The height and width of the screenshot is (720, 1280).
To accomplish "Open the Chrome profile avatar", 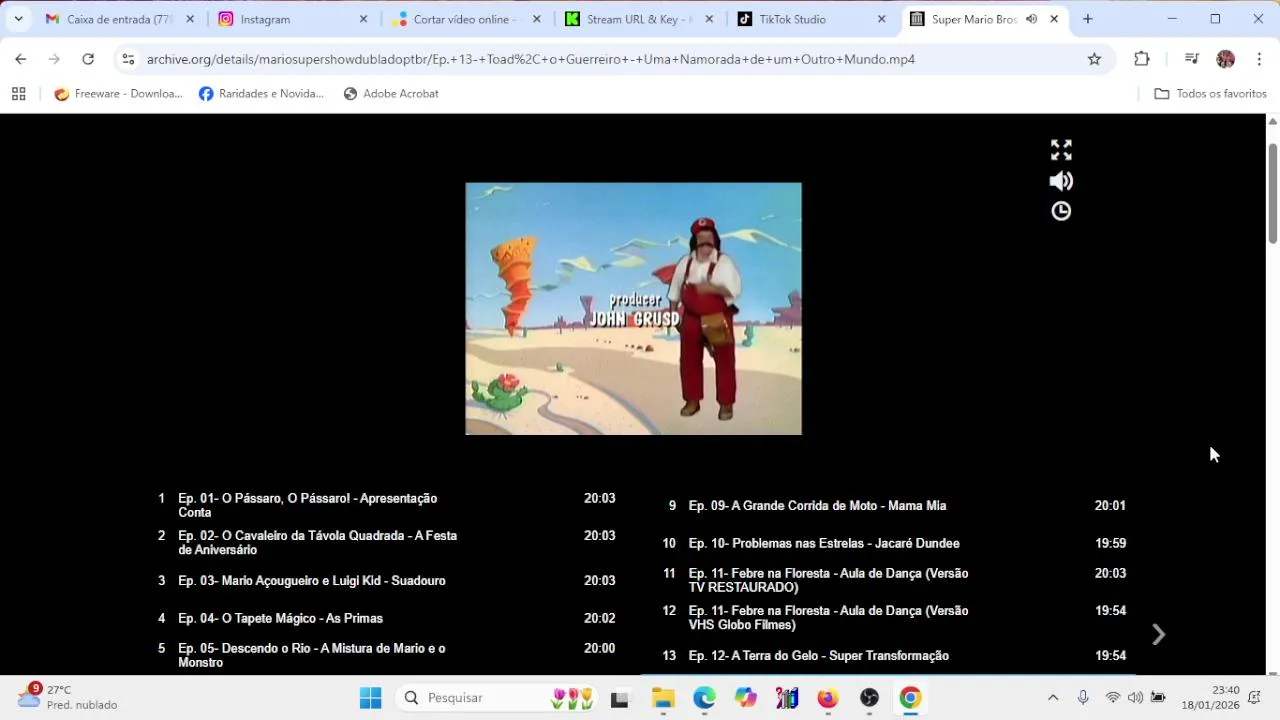I will point(1226,59).
